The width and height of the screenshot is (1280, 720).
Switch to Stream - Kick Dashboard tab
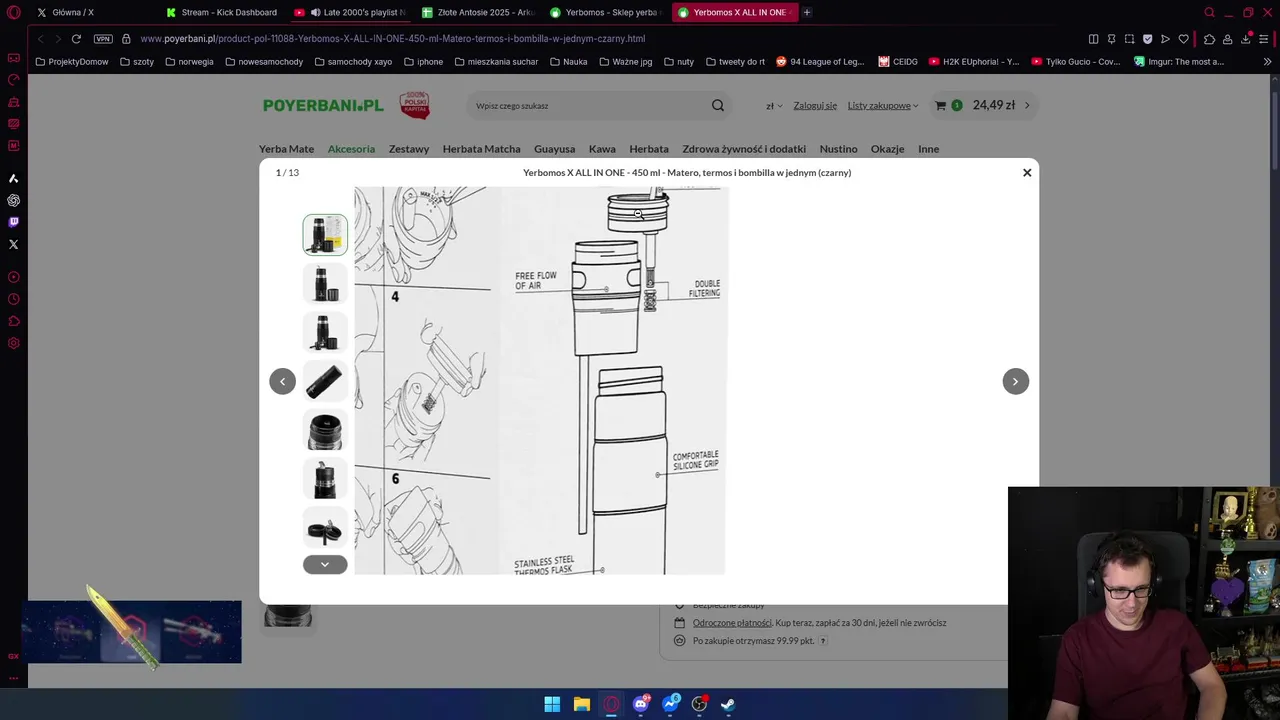coord(222,13)
